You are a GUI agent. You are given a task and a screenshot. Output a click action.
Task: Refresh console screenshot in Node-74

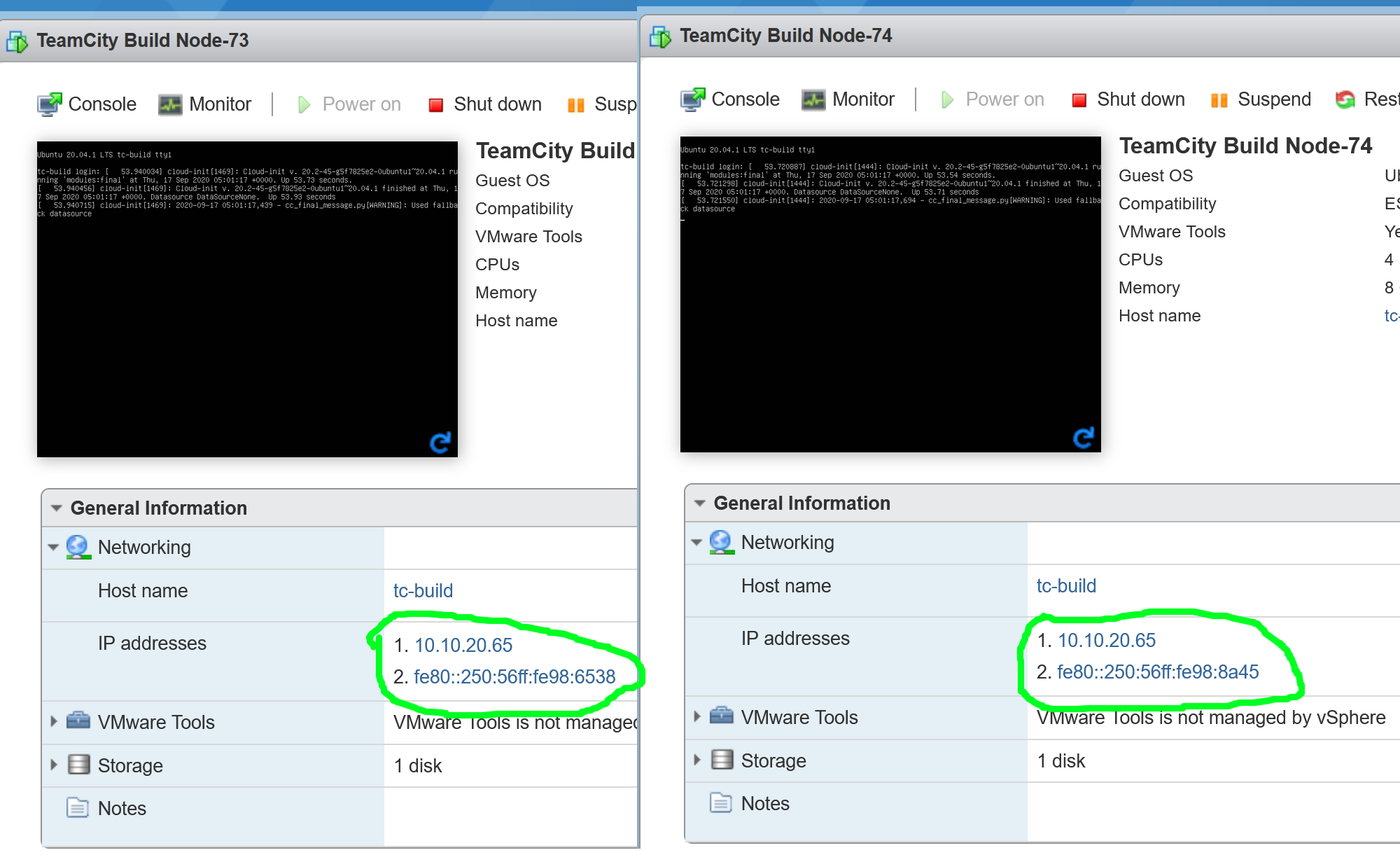click(x=1084, y=438)
